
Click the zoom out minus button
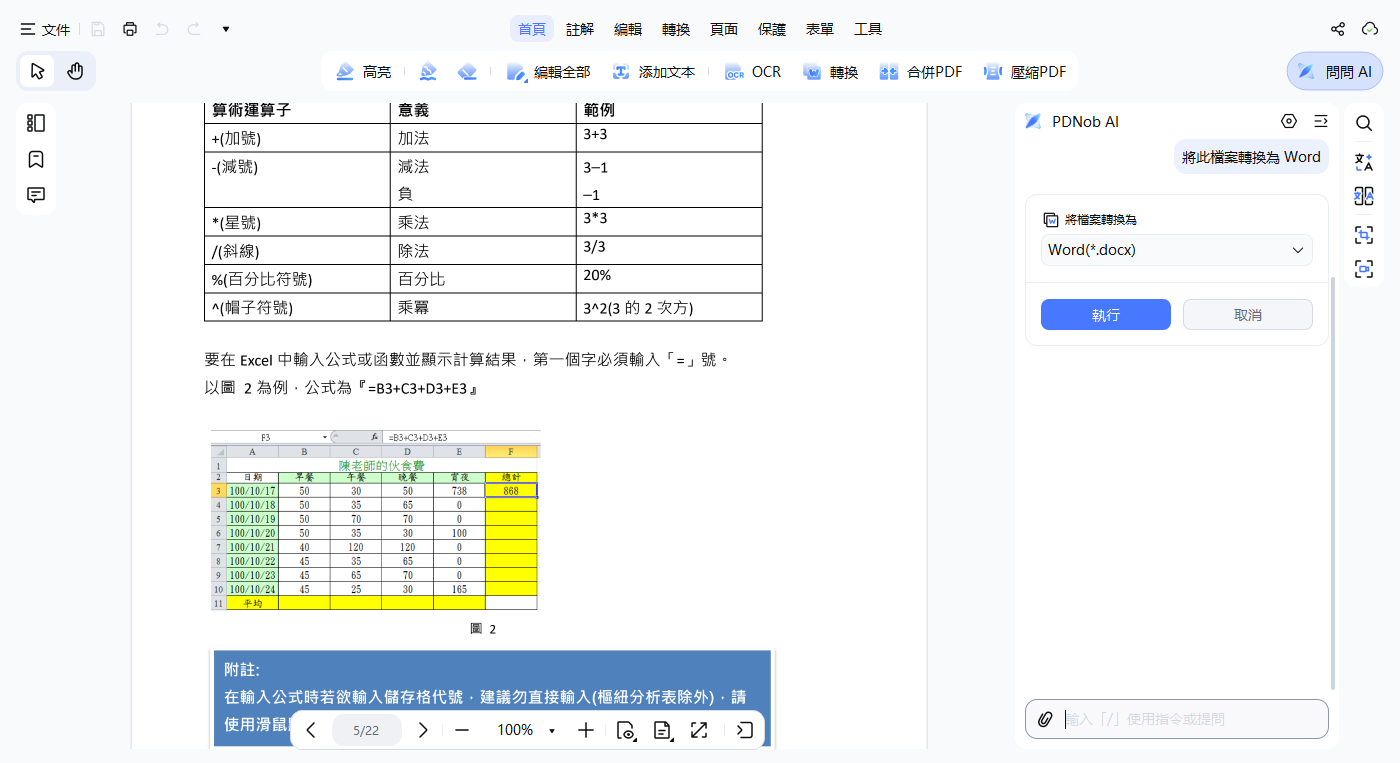tap(462, 730)
